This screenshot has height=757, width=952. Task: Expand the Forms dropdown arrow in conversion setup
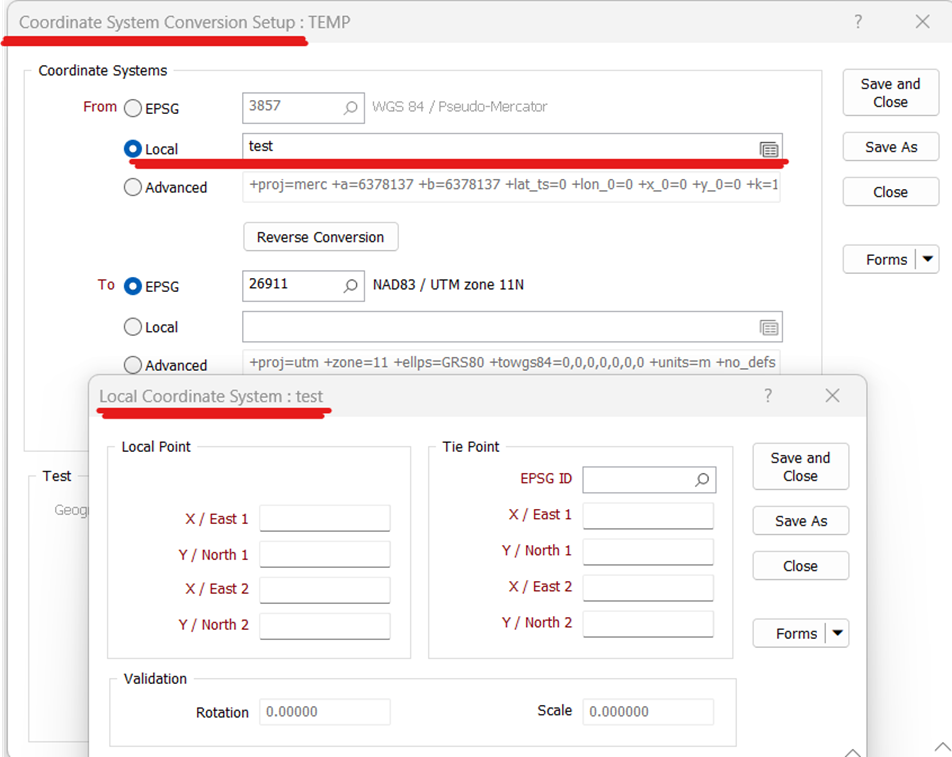coord(927,259)
